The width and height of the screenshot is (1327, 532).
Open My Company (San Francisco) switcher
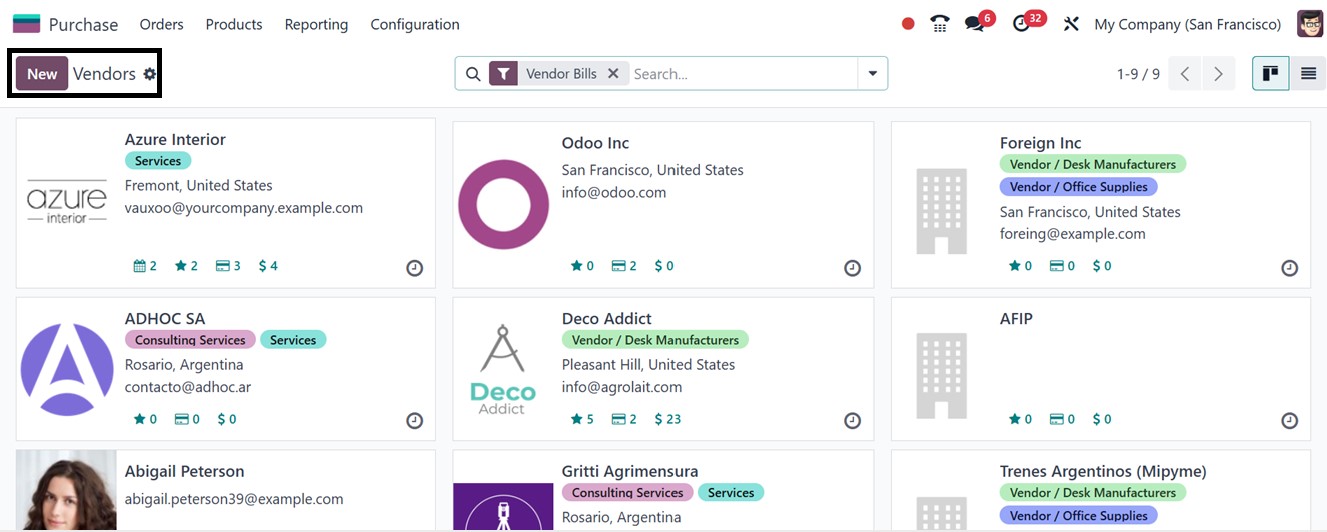(1187, 24)
